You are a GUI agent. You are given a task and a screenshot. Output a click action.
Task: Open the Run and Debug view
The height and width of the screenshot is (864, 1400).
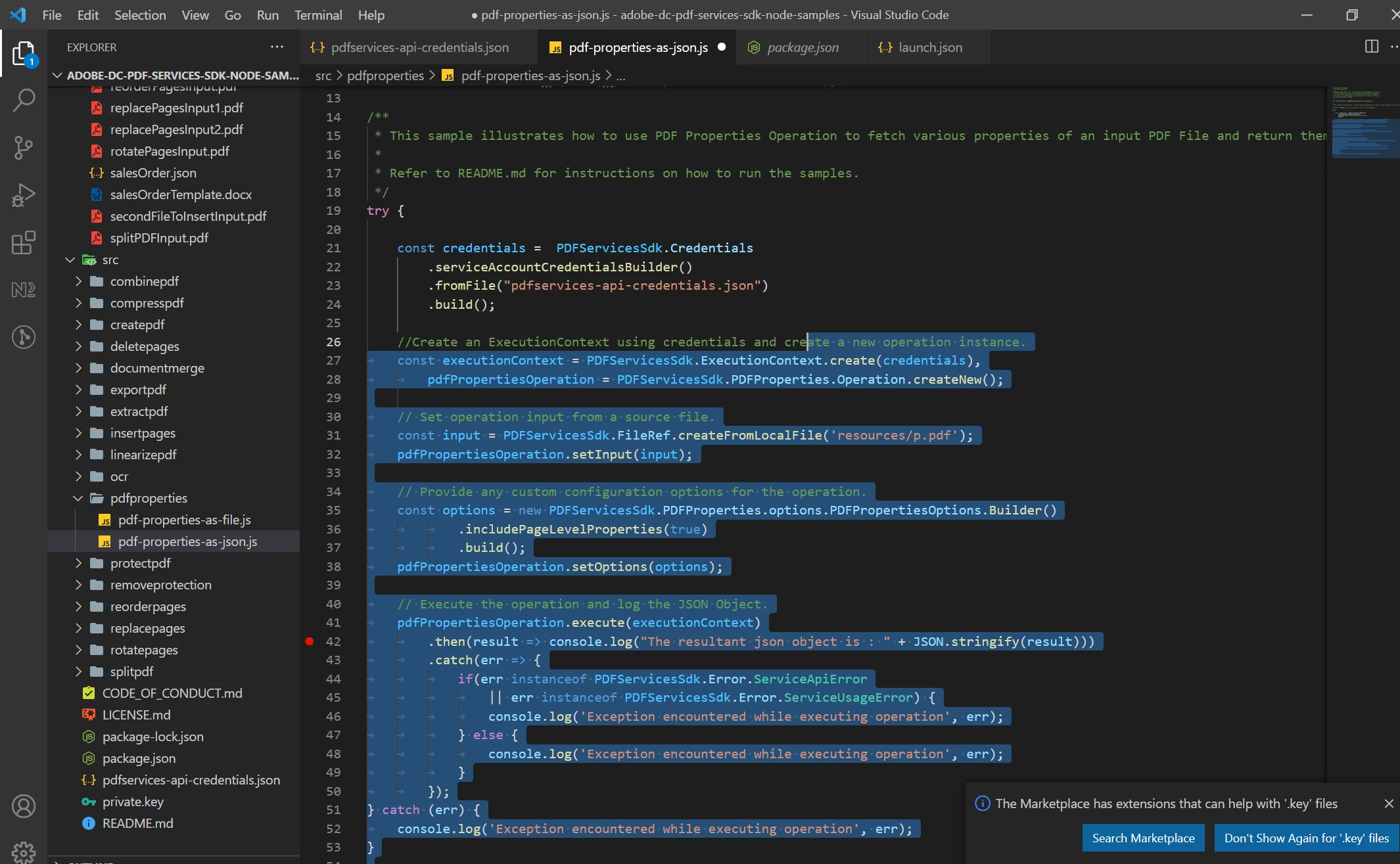[24, 195]
